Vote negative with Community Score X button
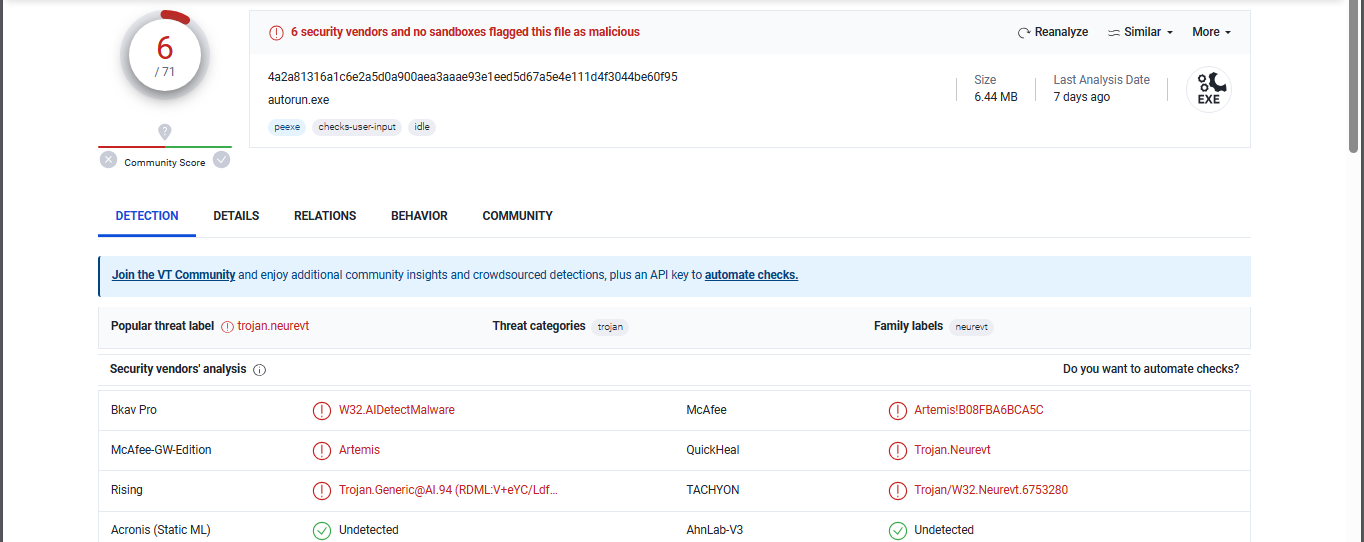The height and width of the screenshot is (542, 1364). tap(108, 160)
